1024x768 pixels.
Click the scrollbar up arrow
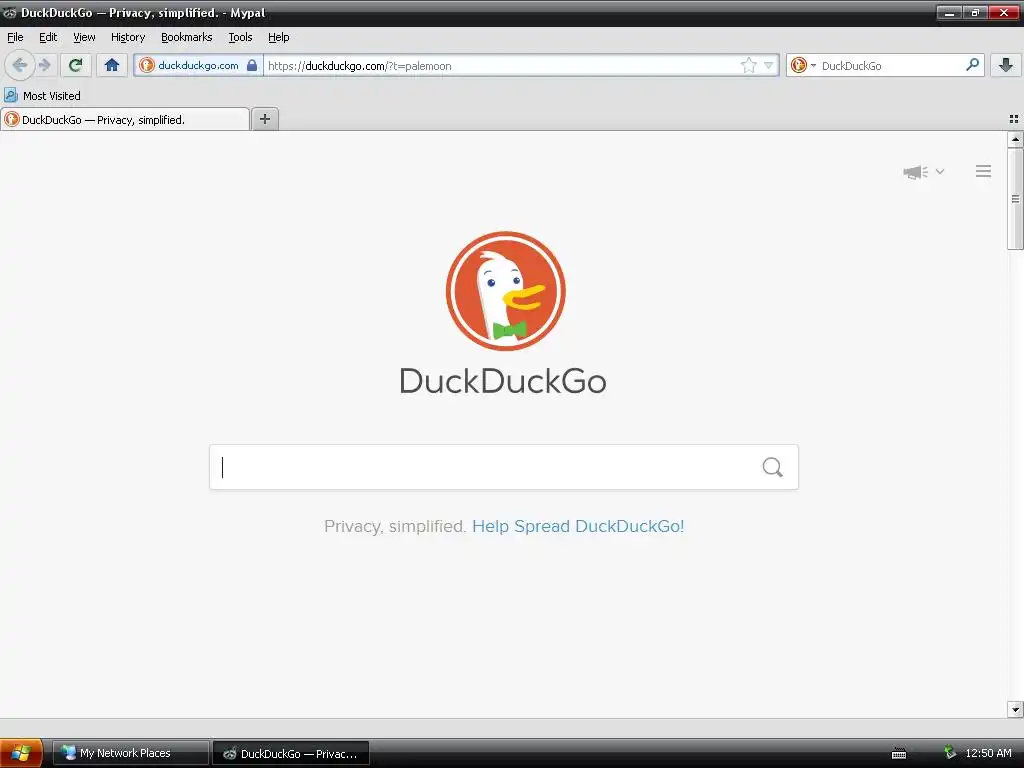pos(1015,139)
